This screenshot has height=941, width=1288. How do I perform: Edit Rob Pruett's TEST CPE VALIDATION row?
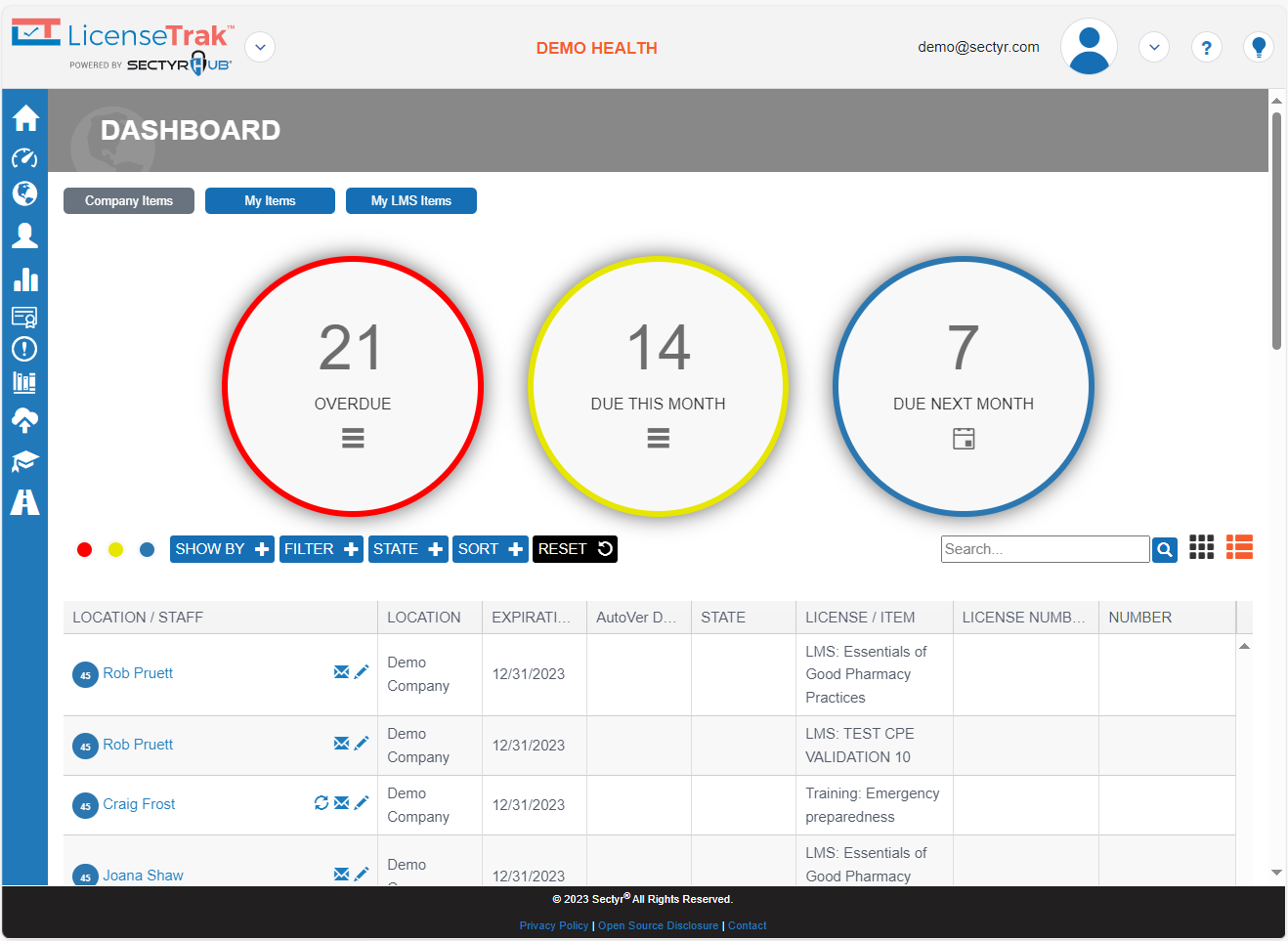(362, 744)
